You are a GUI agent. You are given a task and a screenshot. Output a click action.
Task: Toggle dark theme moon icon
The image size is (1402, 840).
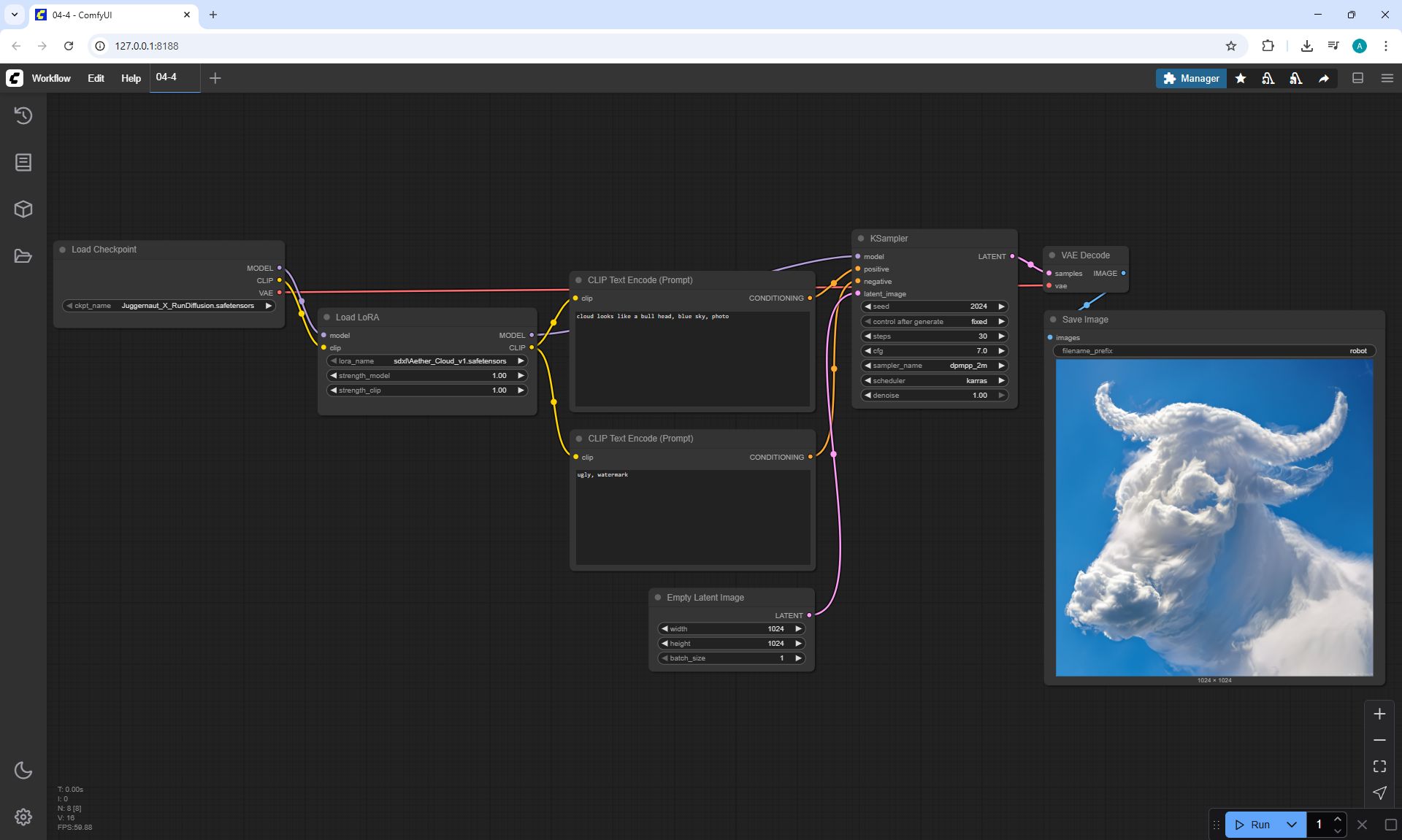(x=23, y=770)
